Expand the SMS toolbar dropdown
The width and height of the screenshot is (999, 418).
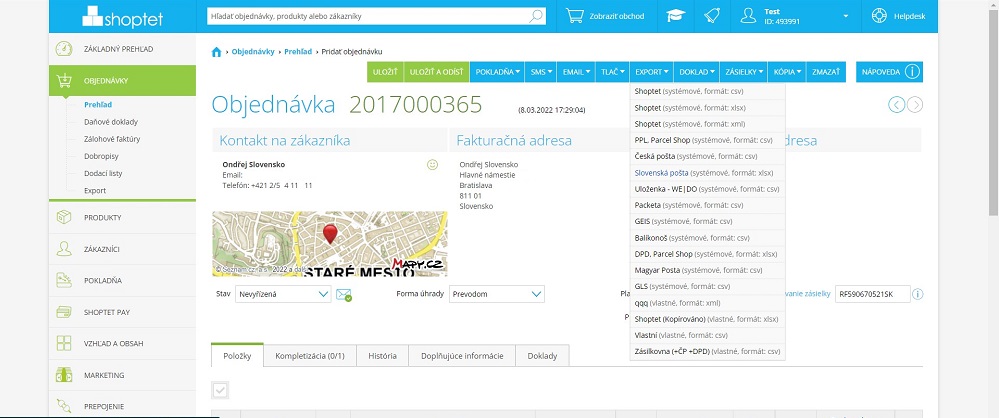point(541,72)
